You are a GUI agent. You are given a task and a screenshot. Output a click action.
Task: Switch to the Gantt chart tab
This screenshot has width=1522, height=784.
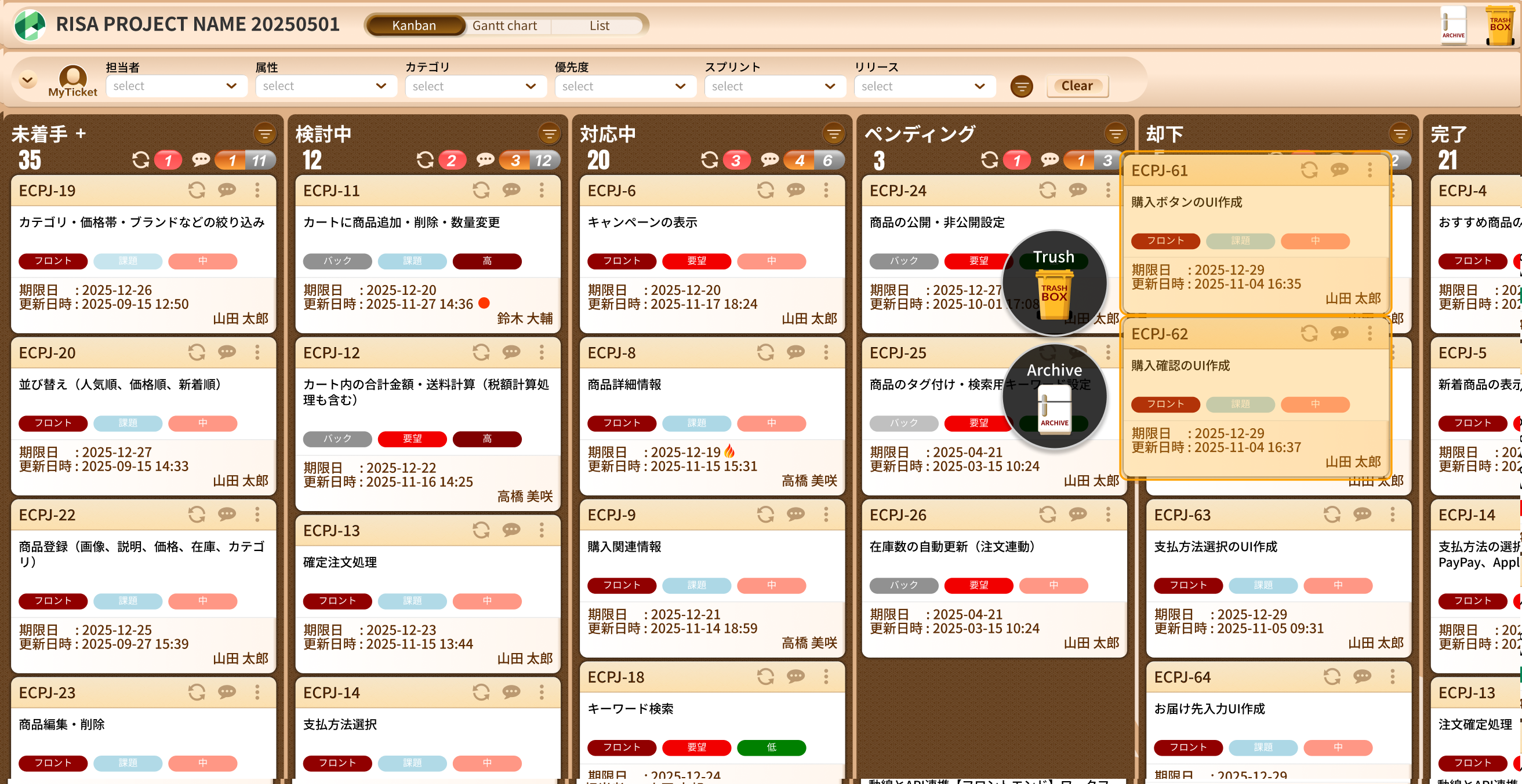pyautogui.click(x=504, y=25)
